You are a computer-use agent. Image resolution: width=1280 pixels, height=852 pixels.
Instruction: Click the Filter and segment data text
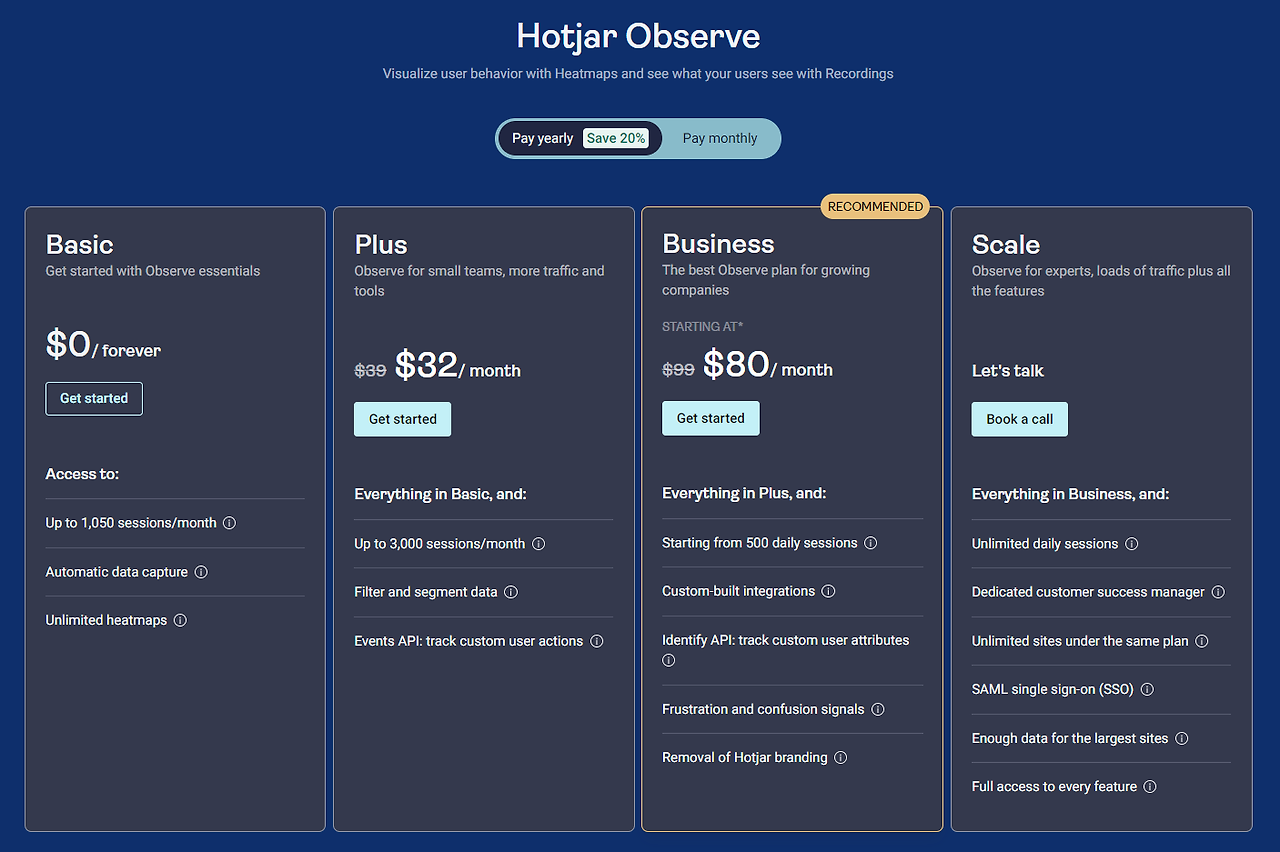click(426, 592)
